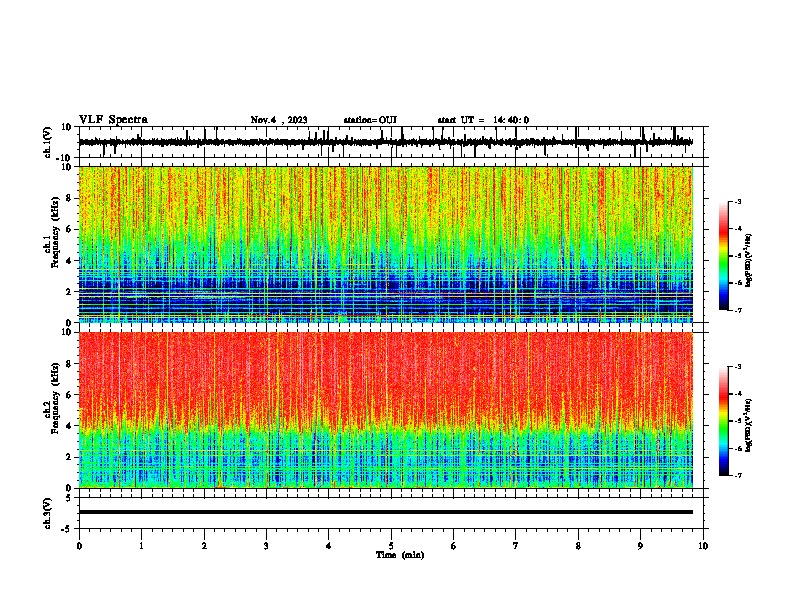Click time axis tick label "4"
The image size is (792, 612).
[x=329, y=546]
